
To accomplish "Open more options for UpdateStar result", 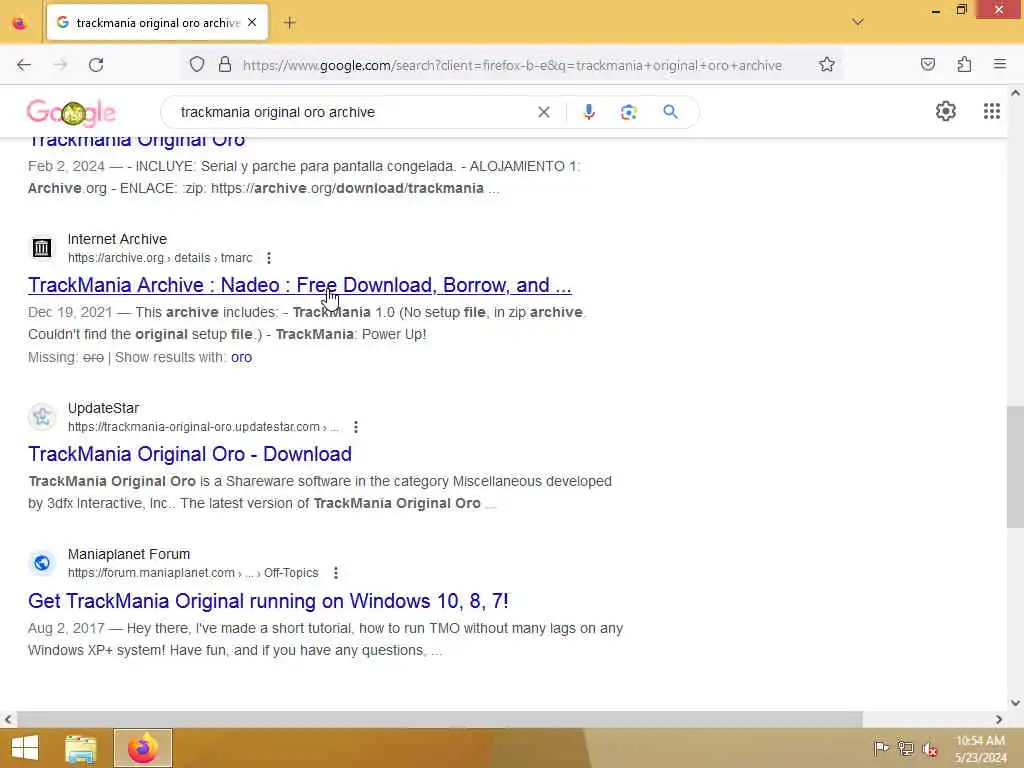I will (355, 427).
